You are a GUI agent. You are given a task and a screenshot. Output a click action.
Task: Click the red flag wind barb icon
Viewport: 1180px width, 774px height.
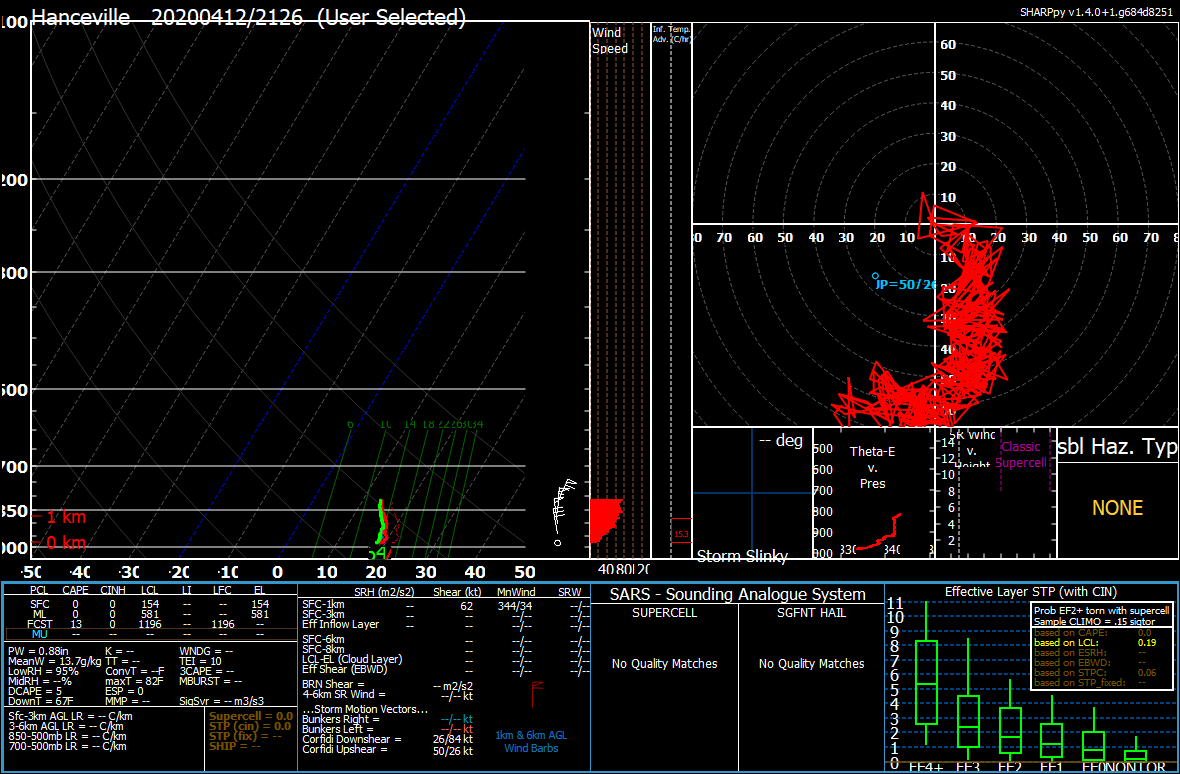coord(537,694)
